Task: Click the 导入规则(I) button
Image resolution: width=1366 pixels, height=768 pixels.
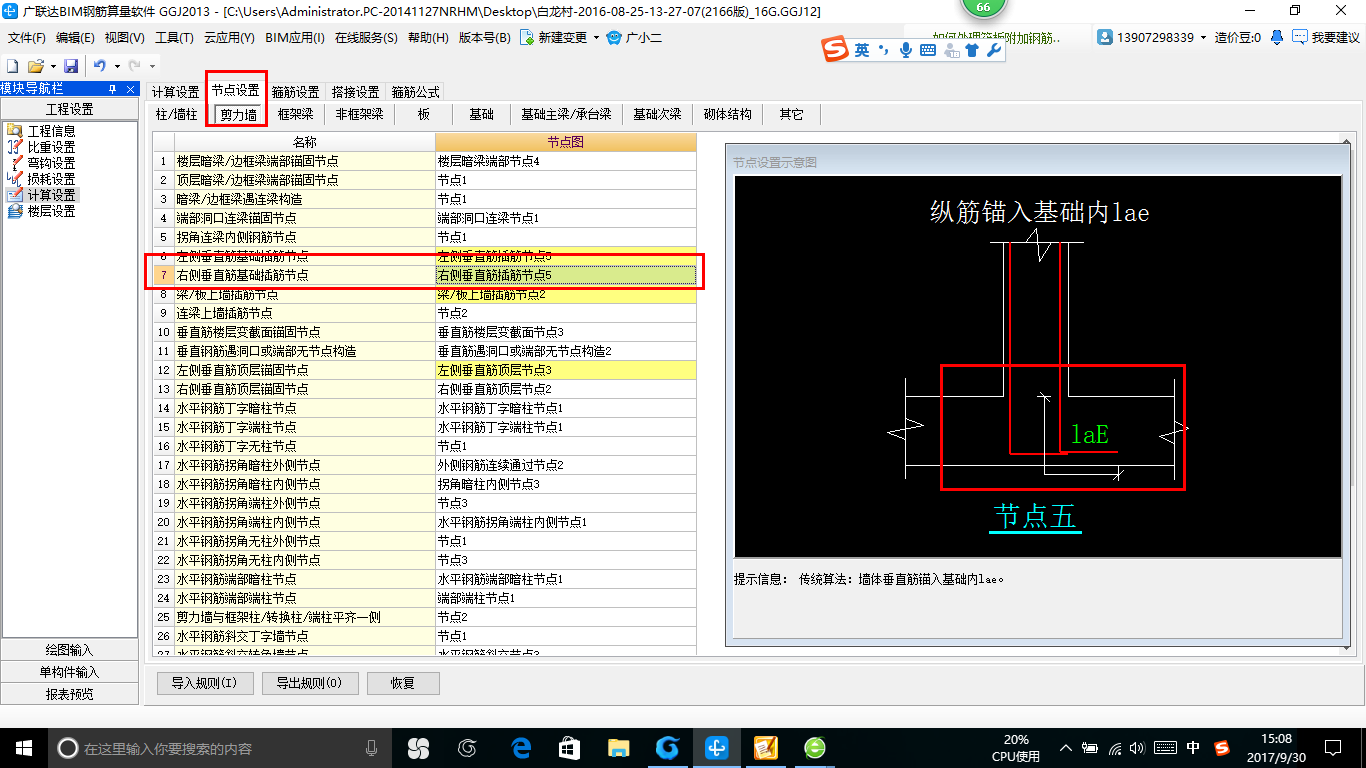Action: coord(204,684)
